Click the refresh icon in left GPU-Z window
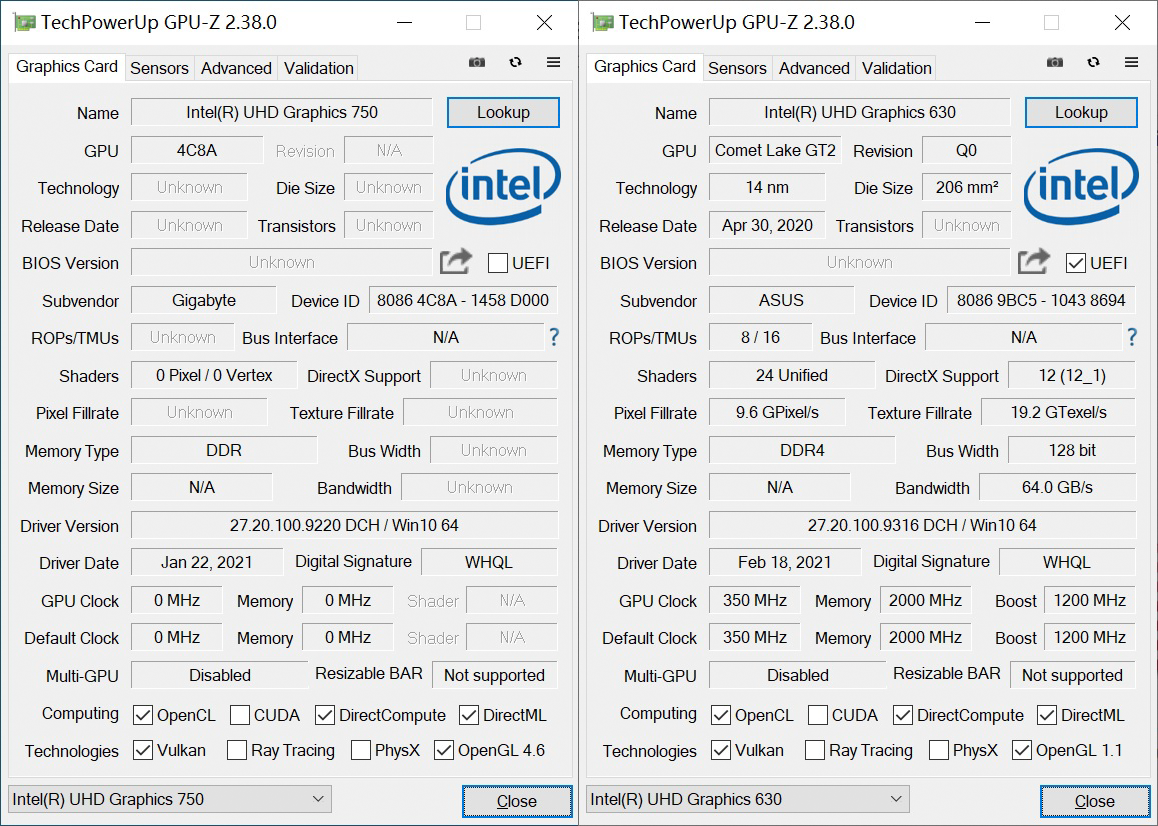This screenshot has width=1158, height=826. pyautogui.click(x=515, y=63)
